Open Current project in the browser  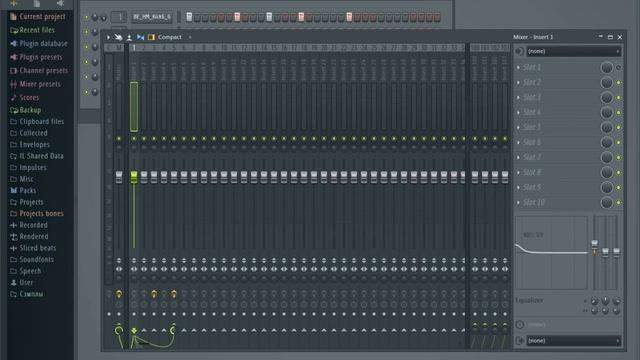(x=38, y=16)
